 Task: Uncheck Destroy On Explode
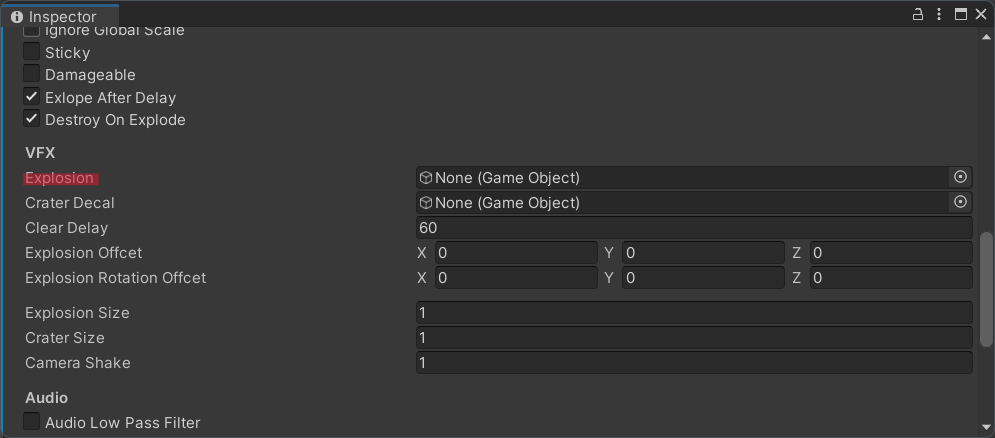pos(32,119)
